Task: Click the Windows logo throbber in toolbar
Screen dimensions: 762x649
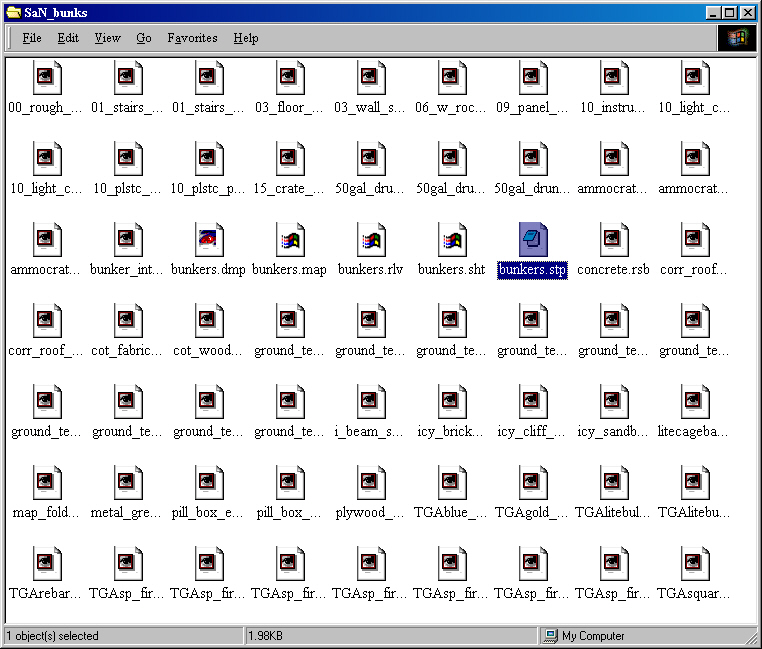Action: [x=737, y=37]
